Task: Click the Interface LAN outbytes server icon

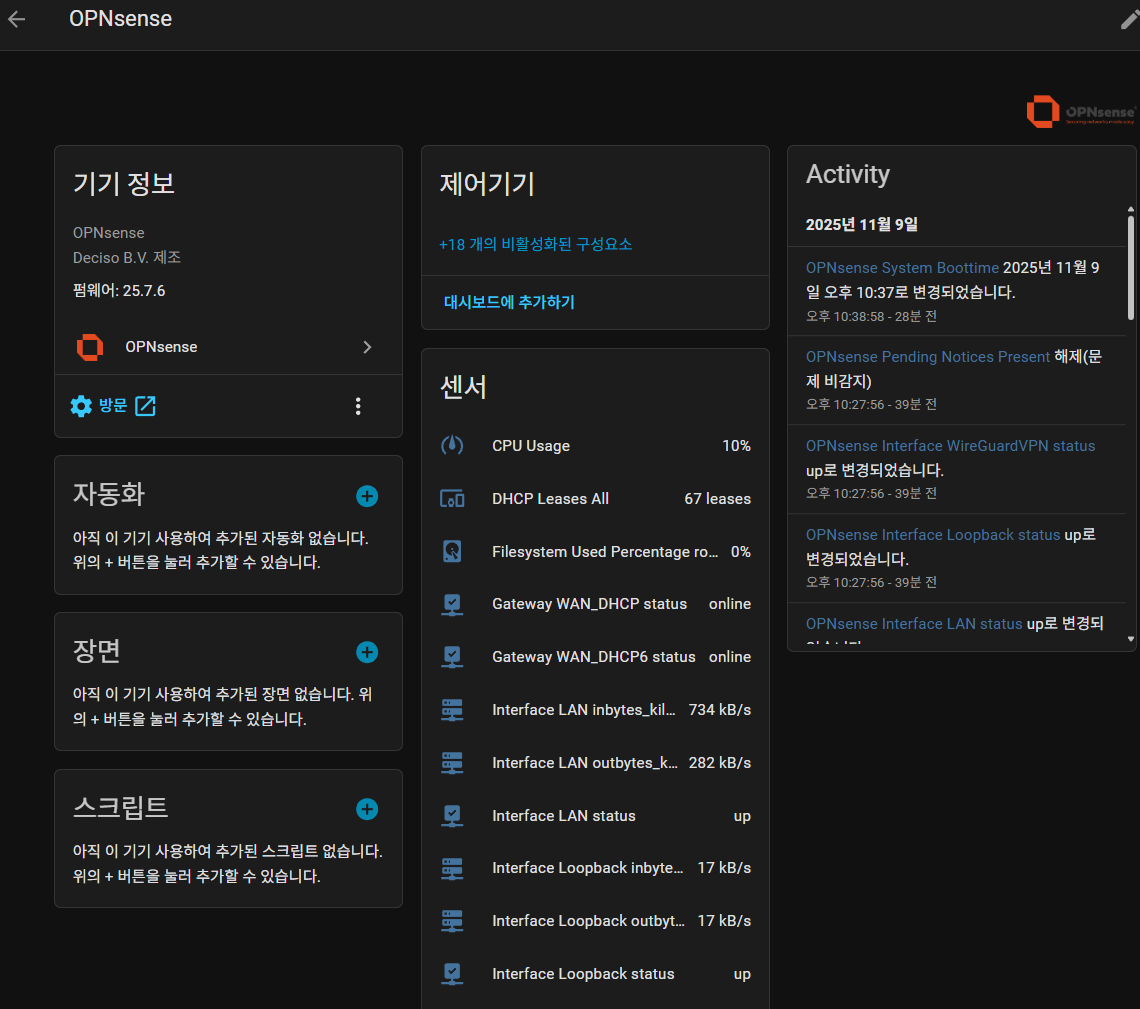Action: tap(452, 763)
